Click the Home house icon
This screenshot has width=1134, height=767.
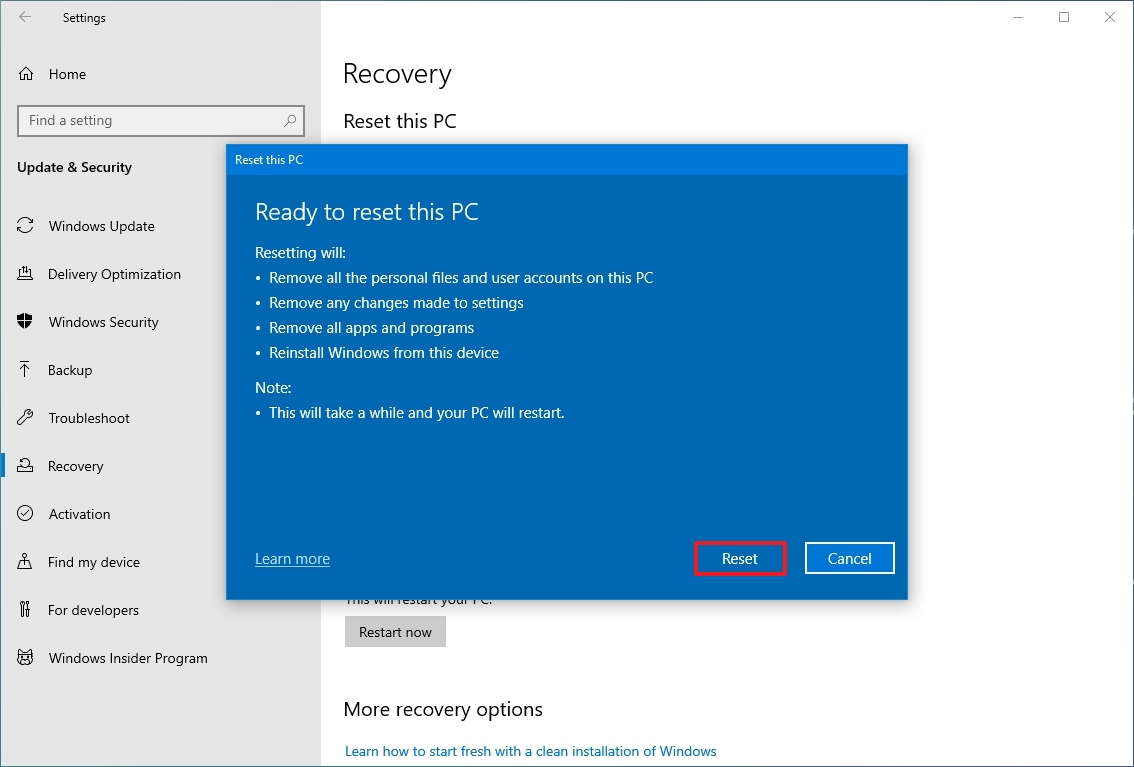pyautogui.click(x=24, y=73)
